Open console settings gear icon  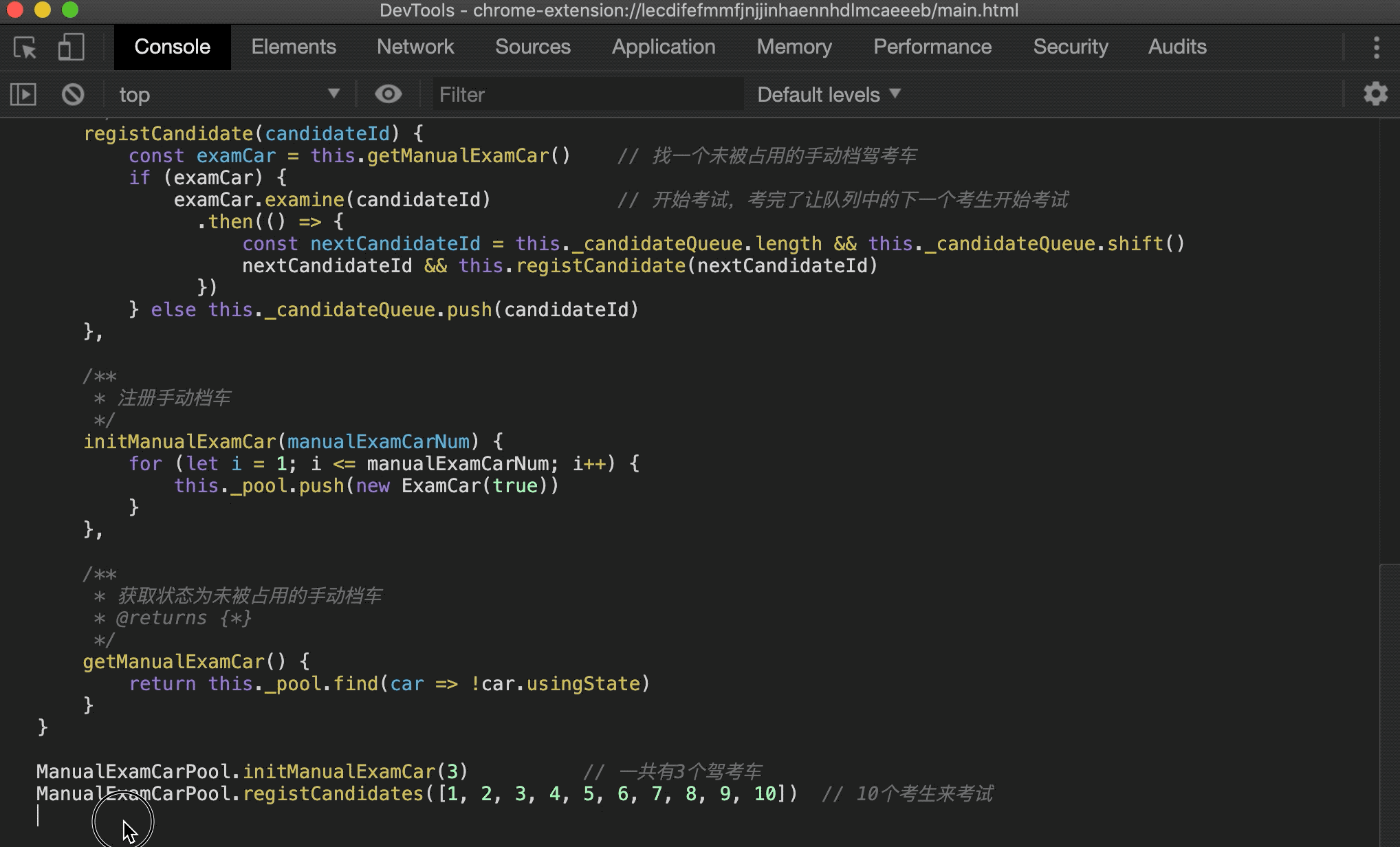click(x=1375, y=94)
